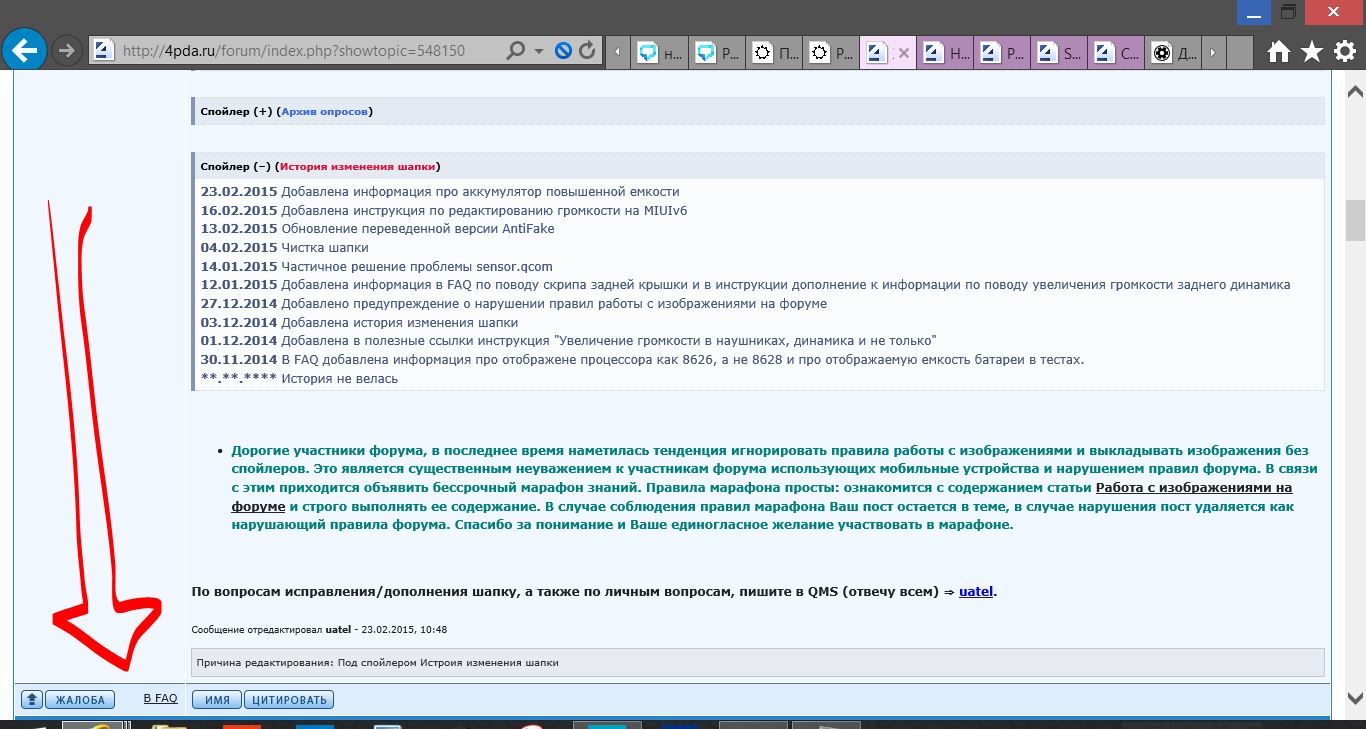The width and height of the screenshot is (1366, 729).
Task: Click the vertical scrollbar thumb
Action: pos(1355,220)
